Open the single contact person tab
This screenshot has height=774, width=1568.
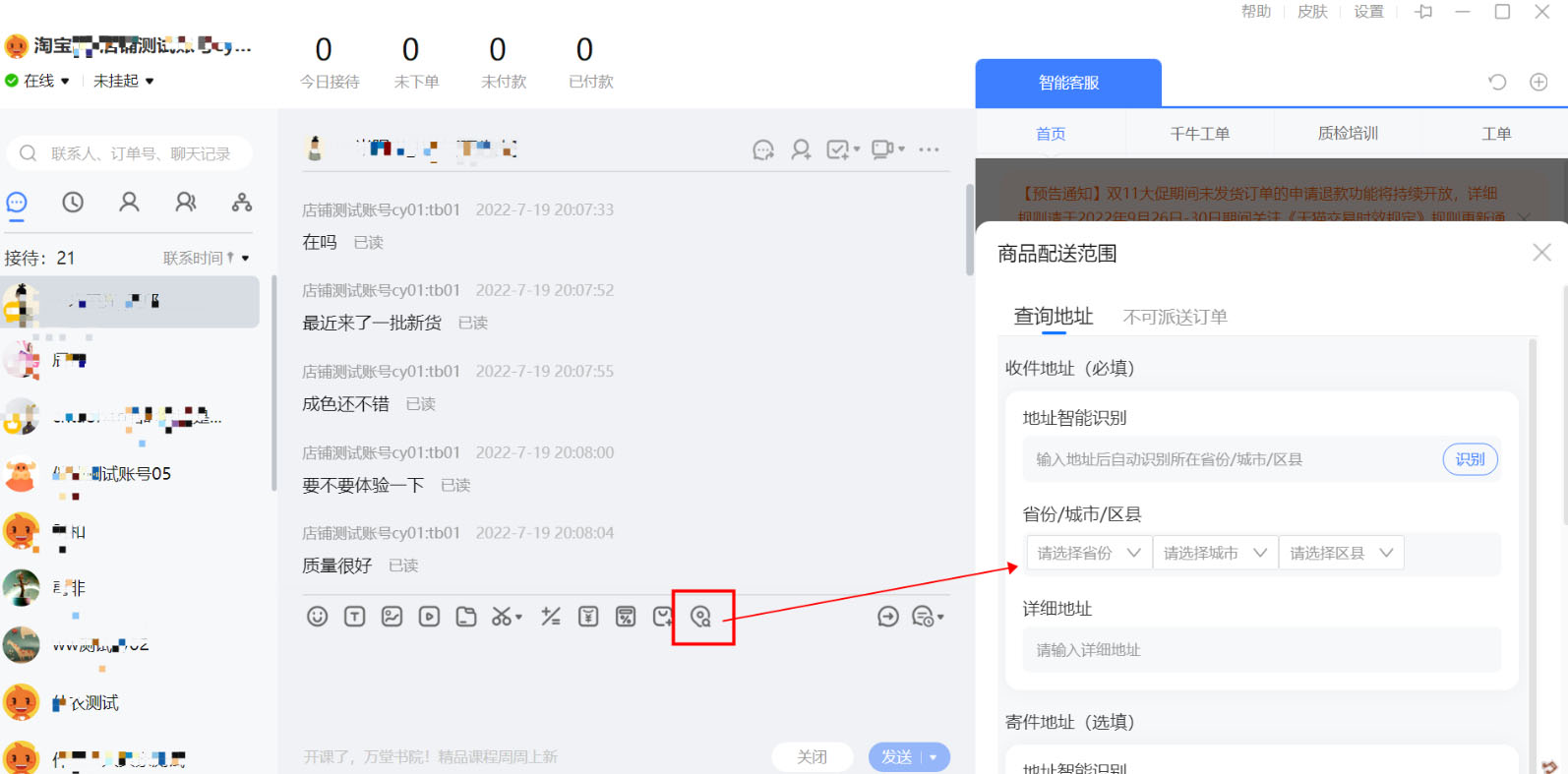click(129, 203)
